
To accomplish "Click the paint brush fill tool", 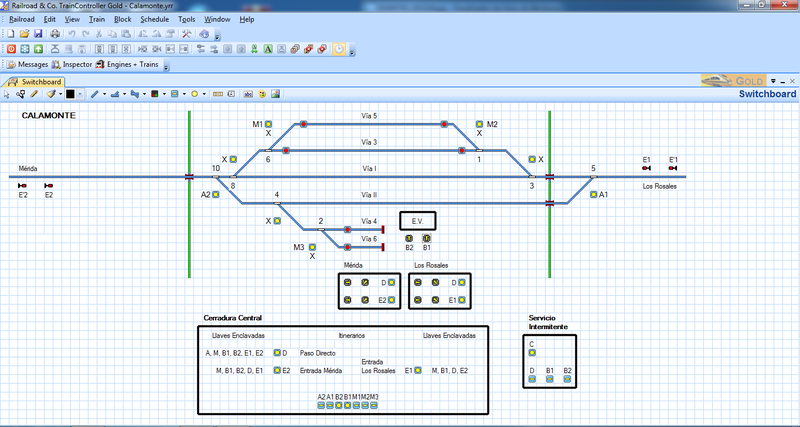I will (x=51, y=94).
